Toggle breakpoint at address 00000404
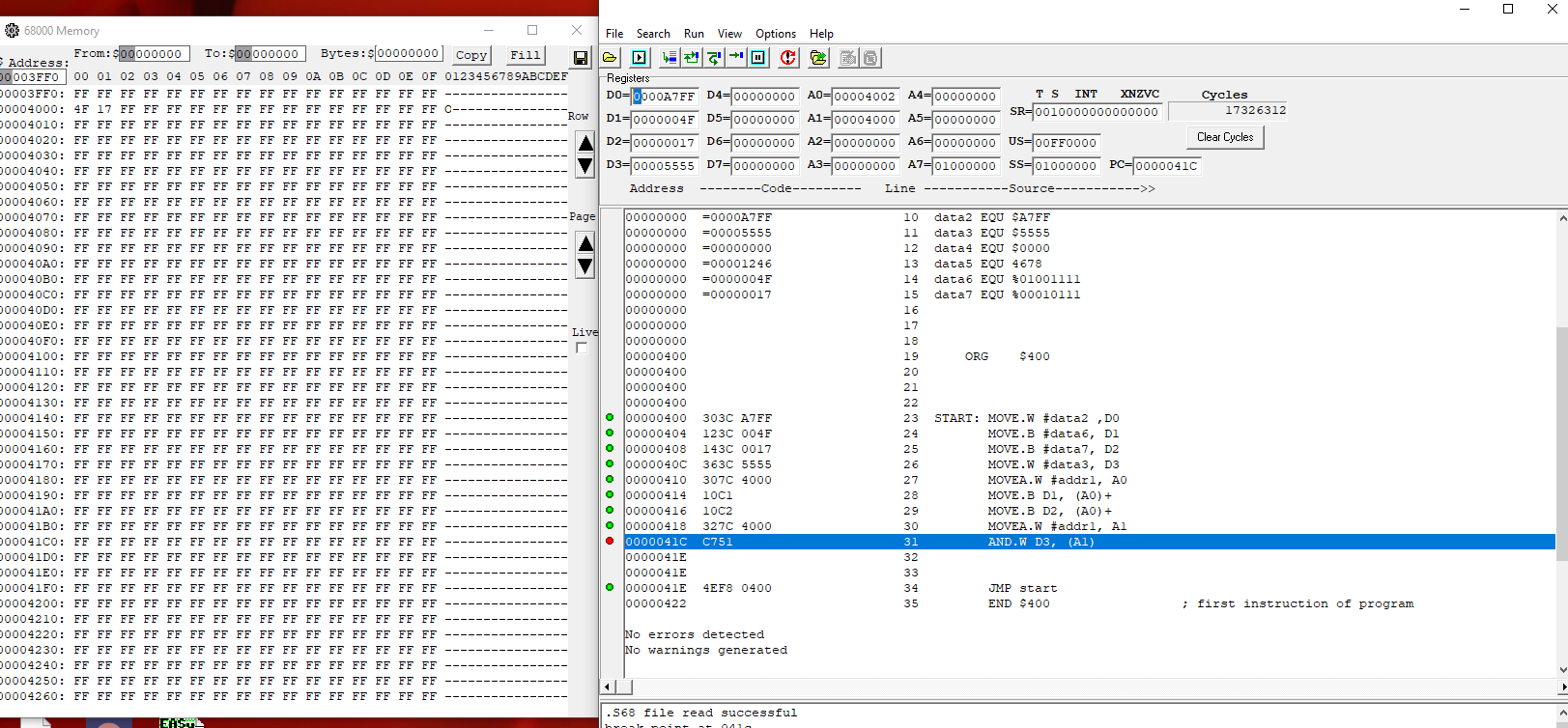 (610, 434)
